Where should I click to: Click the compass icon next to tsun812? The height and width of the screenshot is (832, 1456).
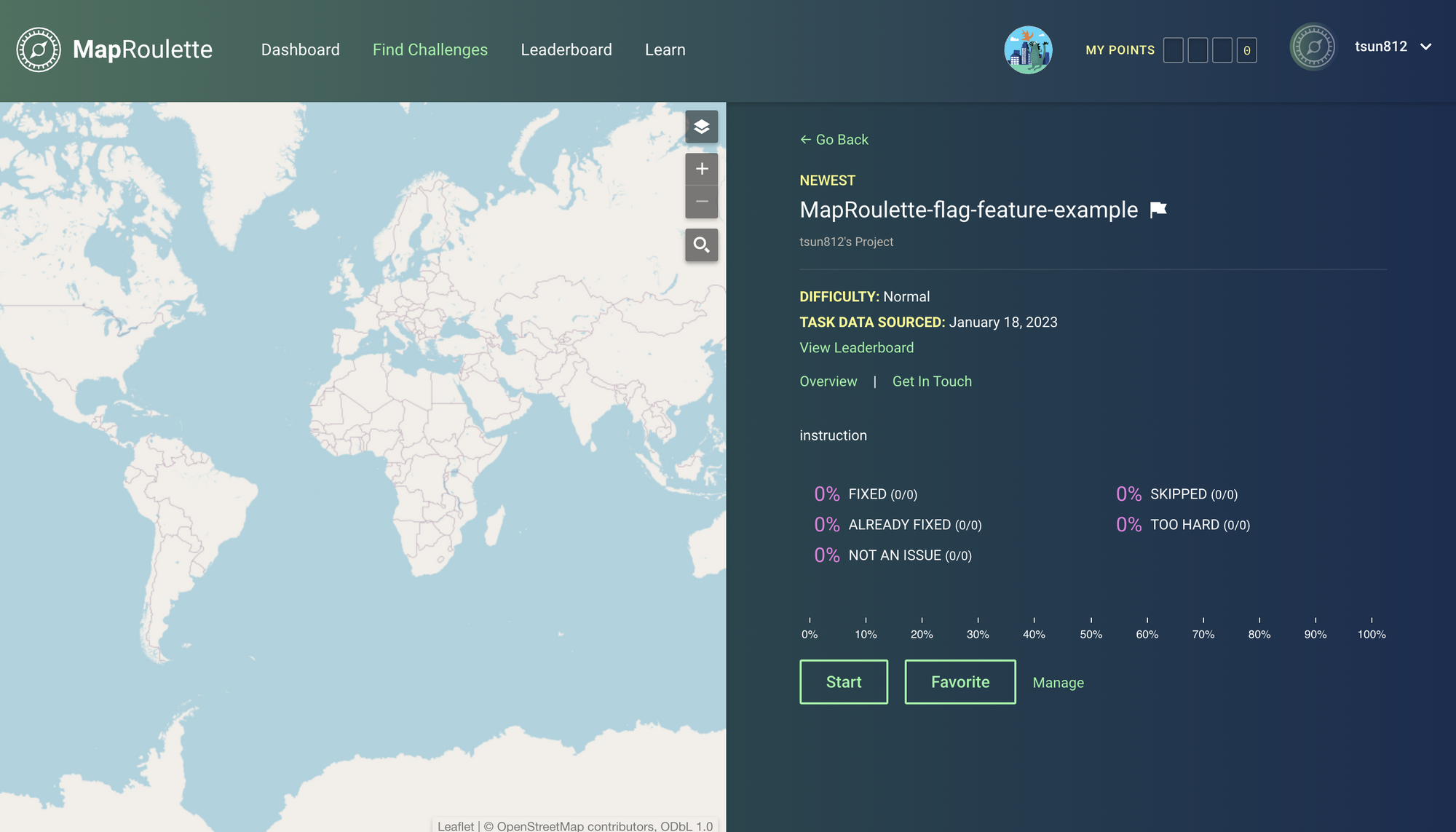click(1313, 47)
